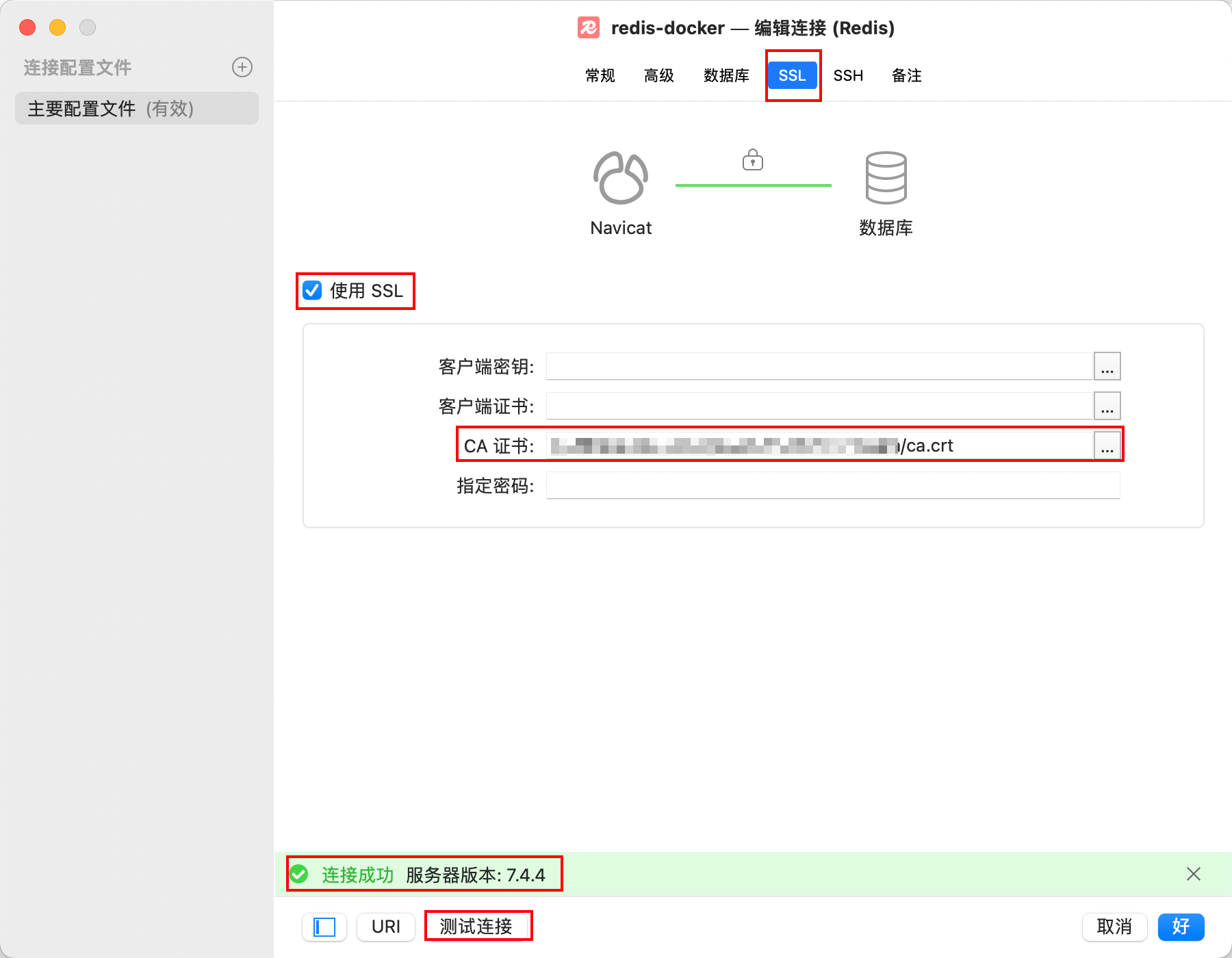Switch to the 备注 tab
Screen dimensions: 1232x958
tap(907, 75)
